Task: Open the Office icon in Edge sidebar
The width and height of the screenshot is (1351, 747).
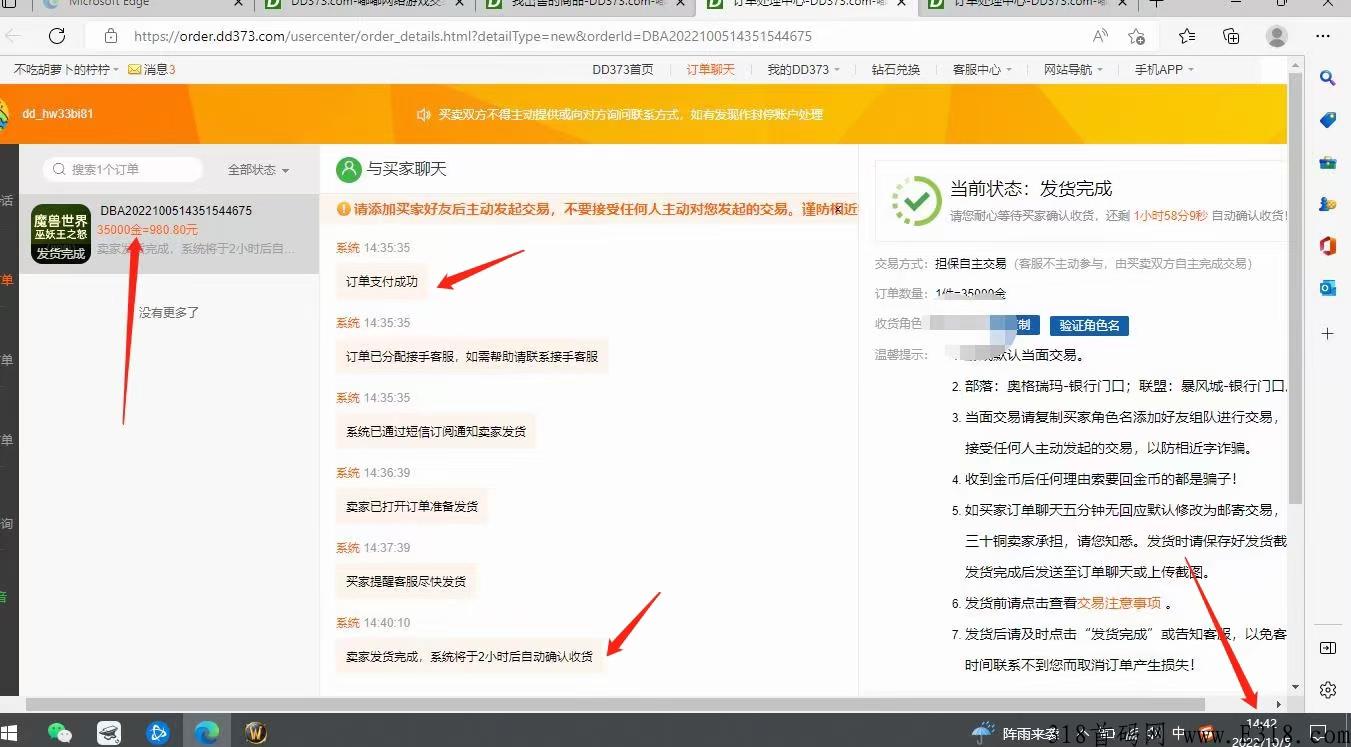Action: point(1328,246)
